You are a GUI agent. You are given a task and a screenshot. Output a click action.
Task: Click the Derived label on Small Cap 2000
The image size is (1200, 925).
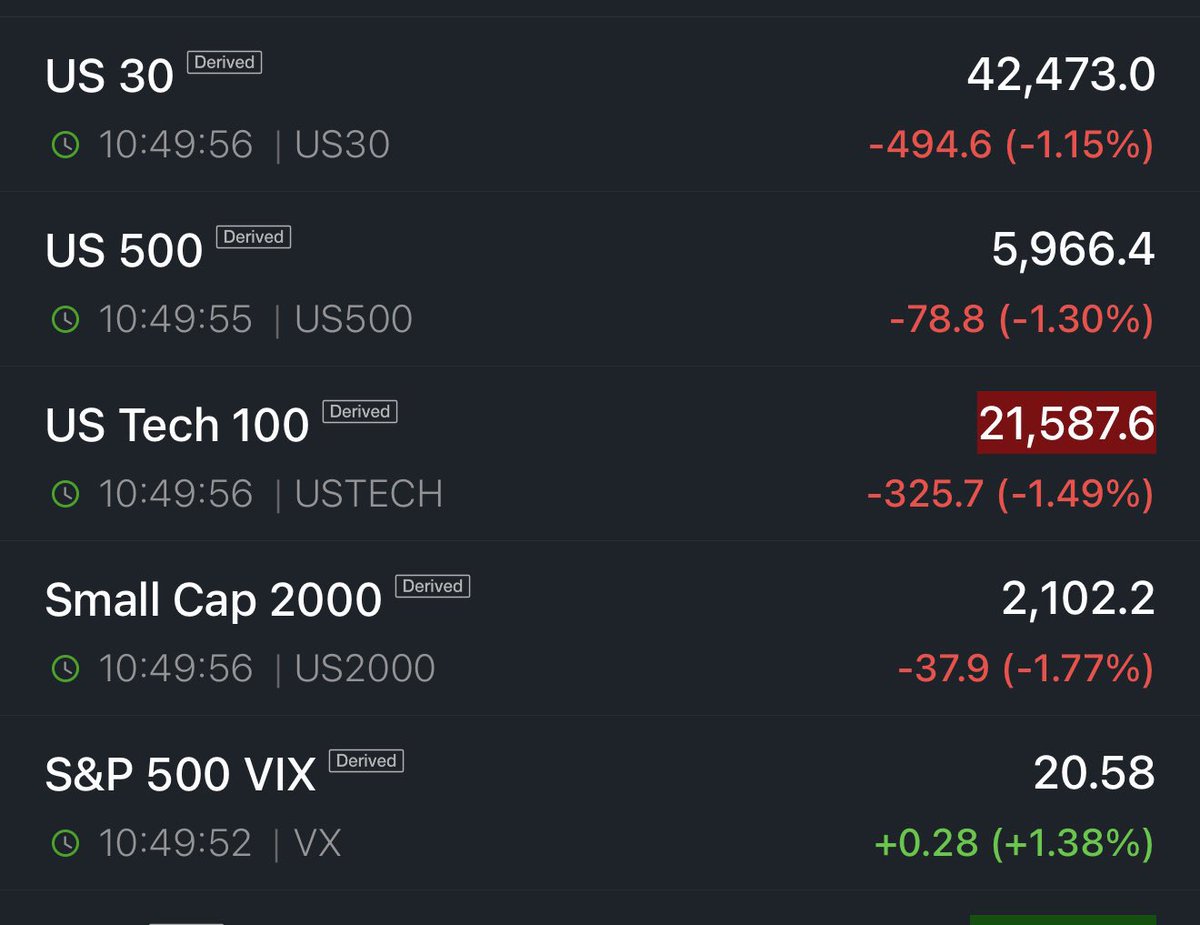[432, 586]
